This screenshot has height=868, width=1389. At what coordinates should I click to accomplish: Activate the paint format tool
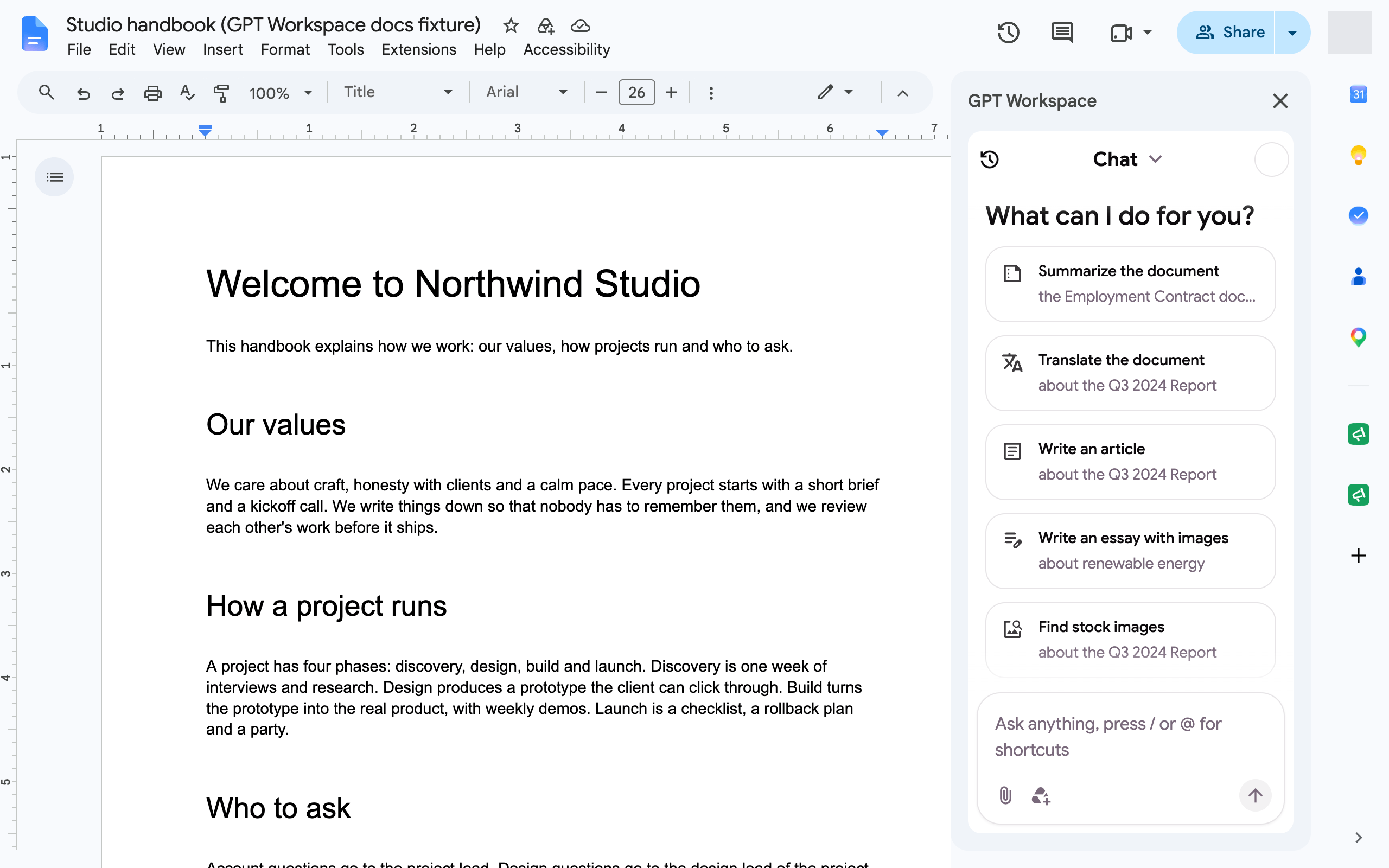tap(221, 92)
